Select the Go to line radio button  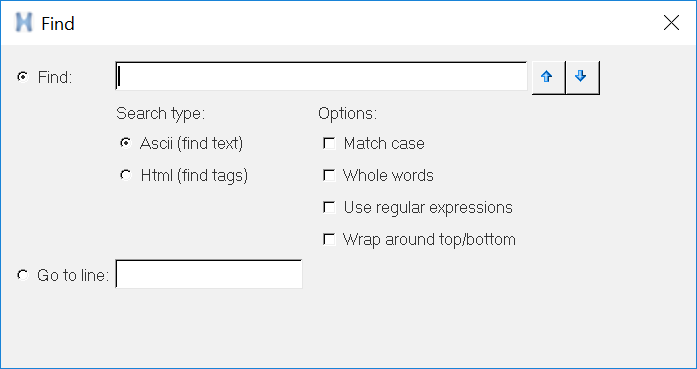22,275
